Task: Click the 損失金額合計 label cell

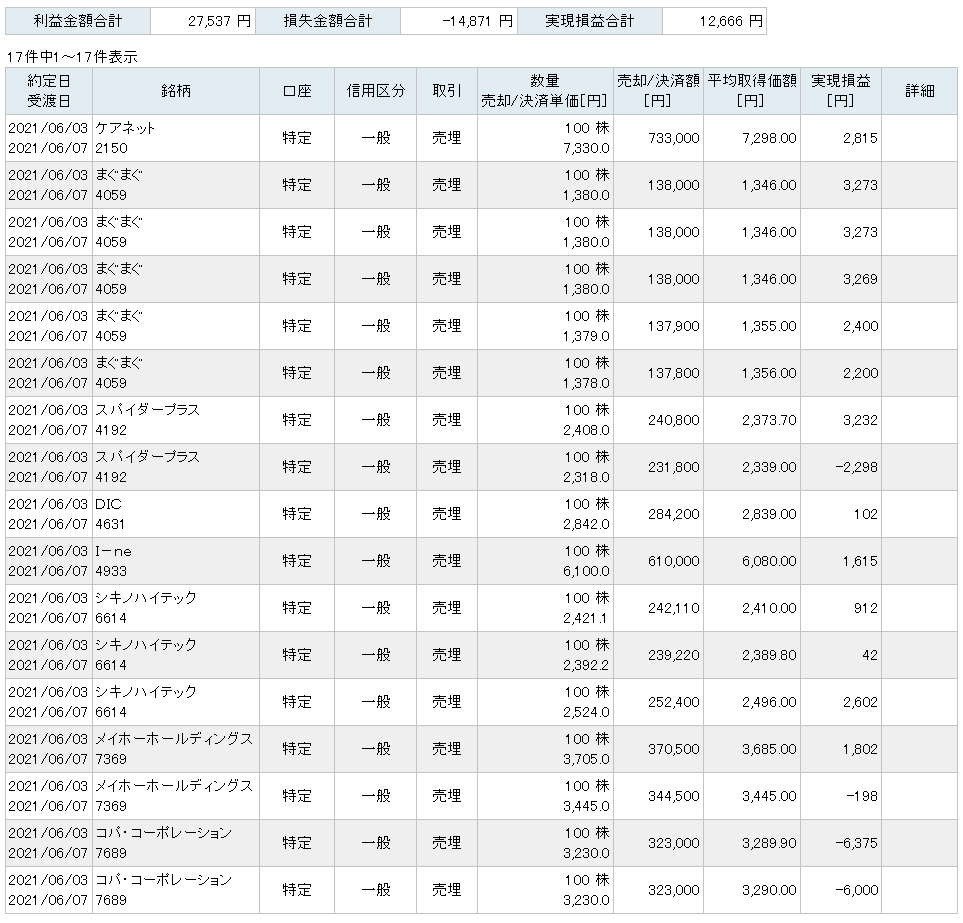Action: click(x=328, y=21)
